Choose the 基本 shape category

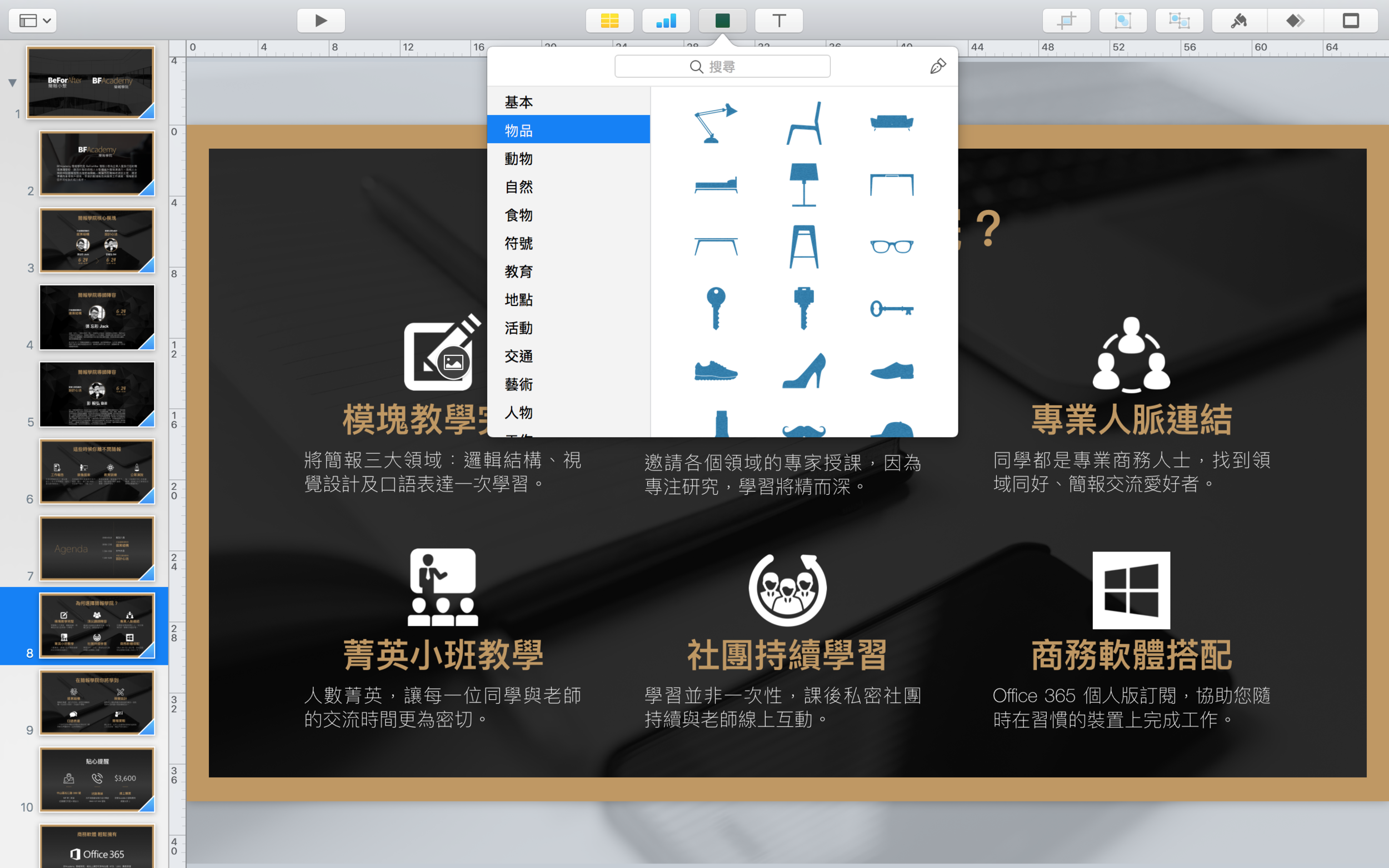(518, 102)
